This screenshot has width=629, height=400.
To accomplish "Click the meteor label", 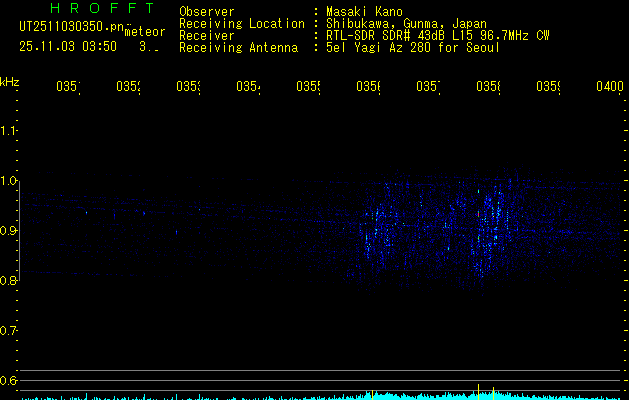I will tap(144, 32).
